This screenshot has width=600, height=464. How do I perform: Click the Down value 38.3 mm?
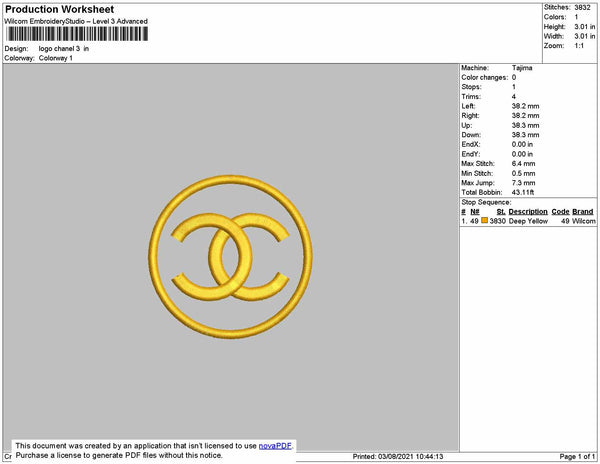(x=525, y=135)
